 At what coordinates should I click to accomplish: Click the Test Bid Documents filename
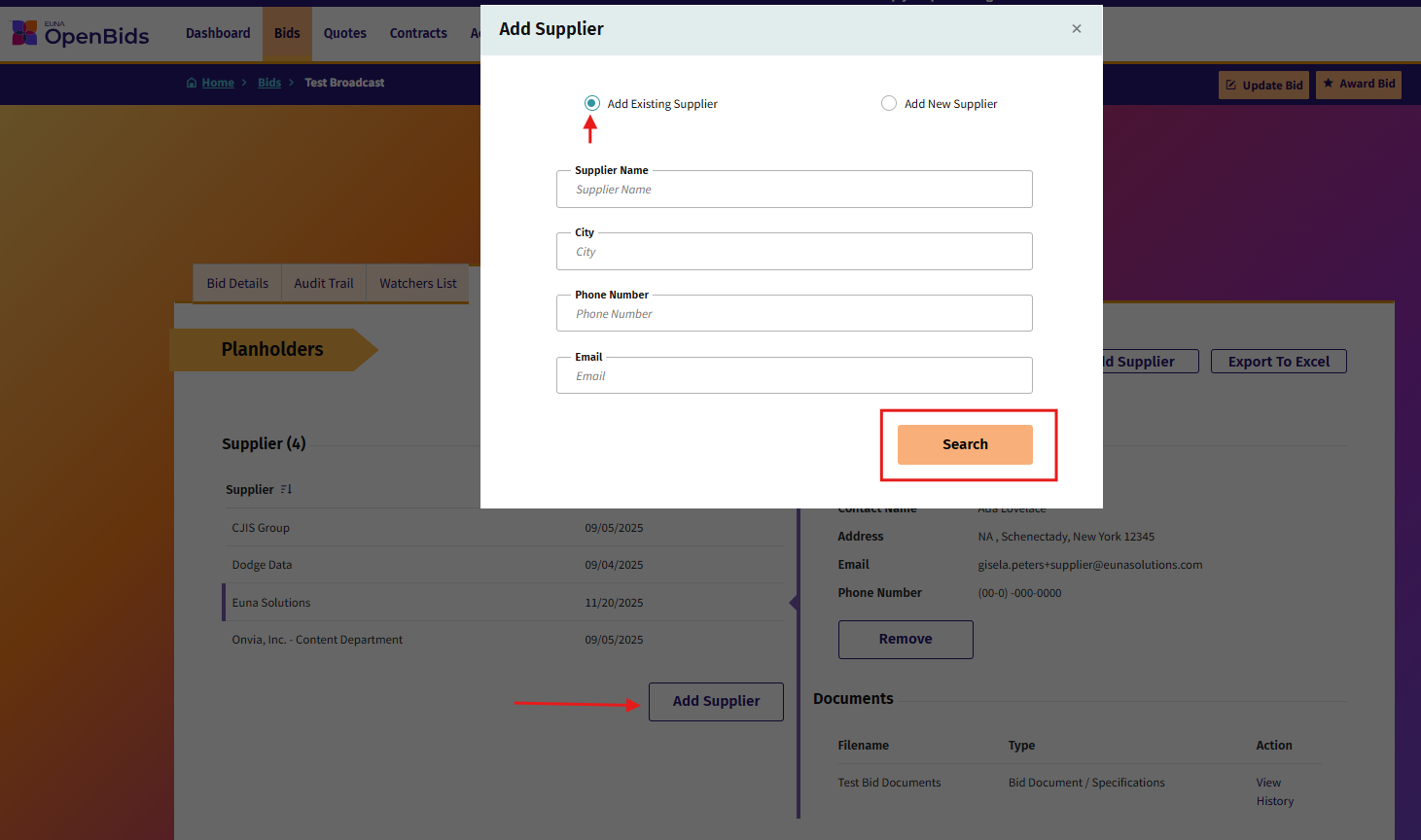coord(889,783)
